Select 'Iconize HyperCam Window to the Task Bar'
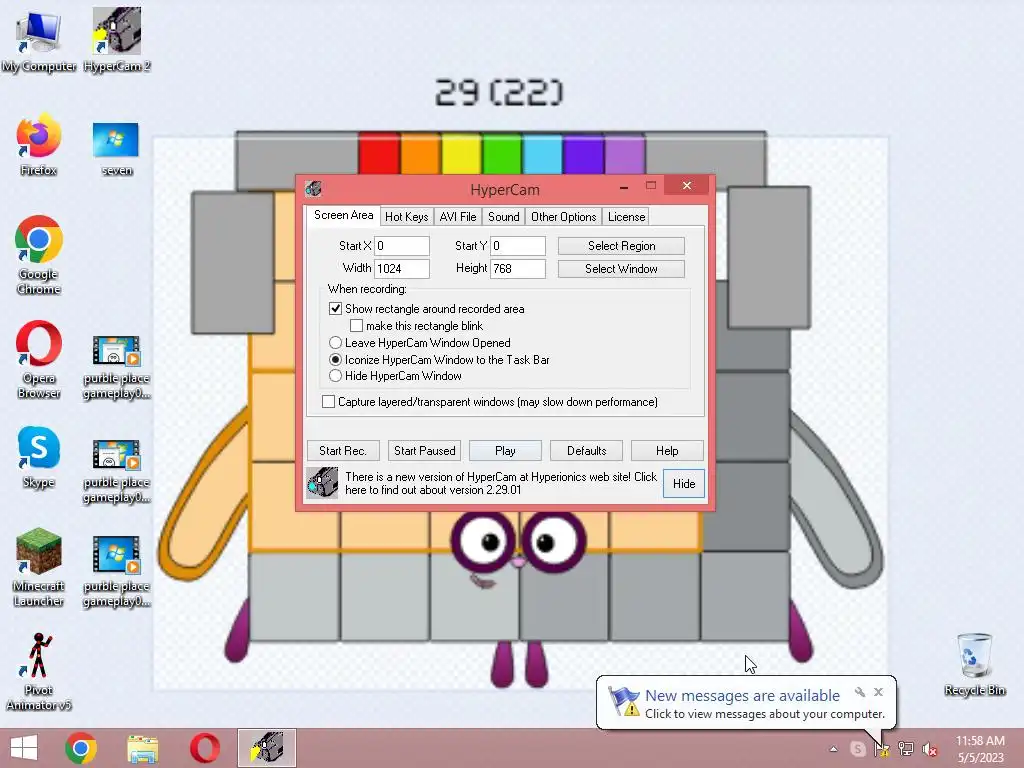The width and height of the screenshot is (1024, 768). coord(335,359)
